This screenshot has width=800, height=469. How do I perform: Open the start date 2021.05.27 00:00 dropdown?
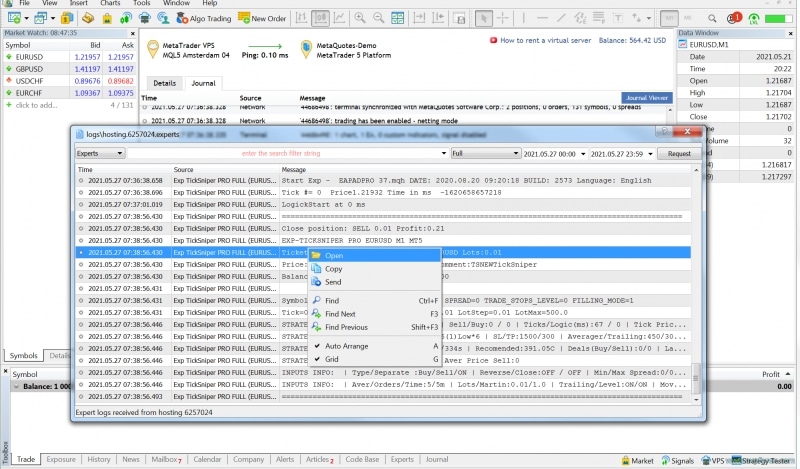pyautogui.click(x=583, y=154)
